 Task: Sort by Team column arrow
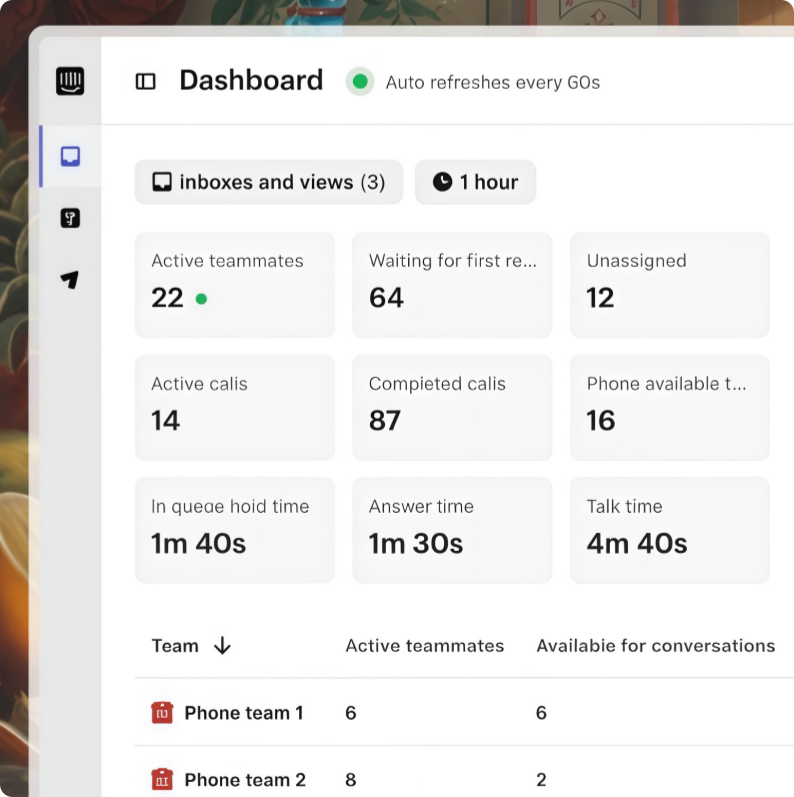pos(222,646)
